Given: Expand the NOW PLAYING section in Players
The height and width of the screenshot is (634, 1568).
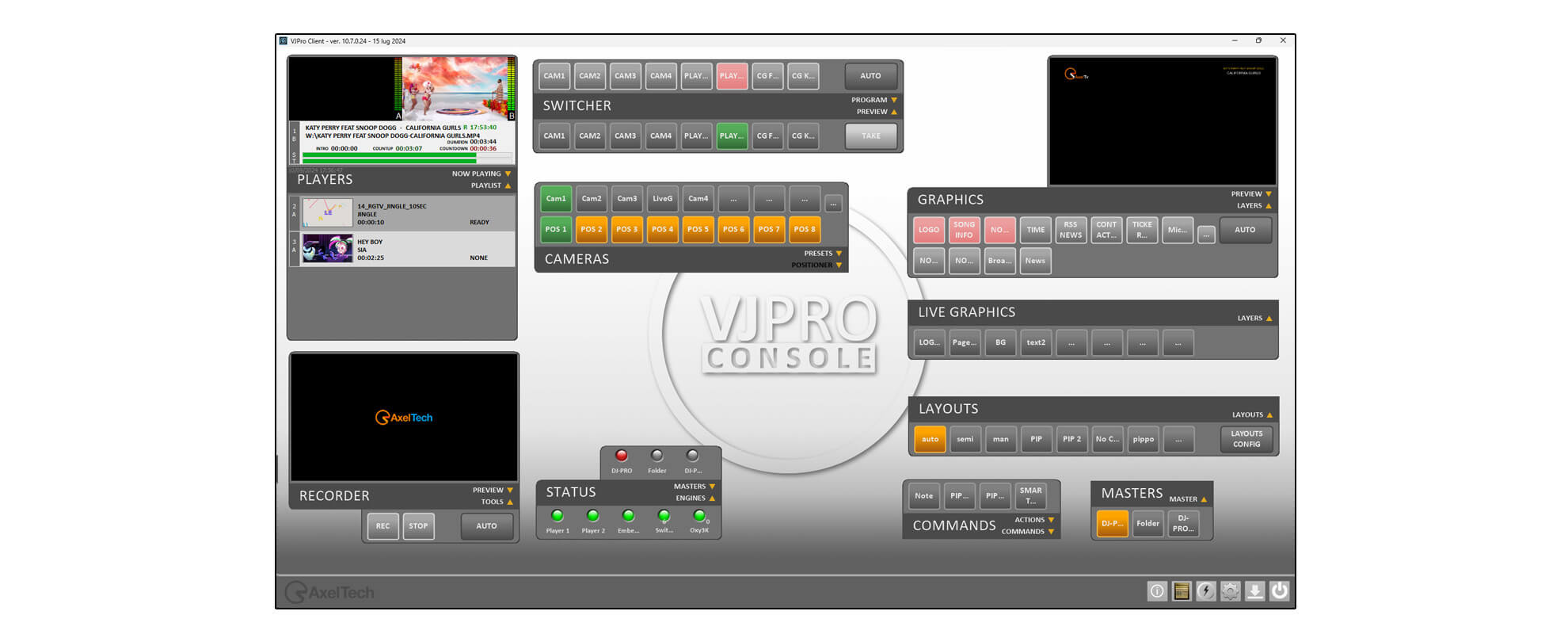Looking at the screenshot, I should coord(508,174).
